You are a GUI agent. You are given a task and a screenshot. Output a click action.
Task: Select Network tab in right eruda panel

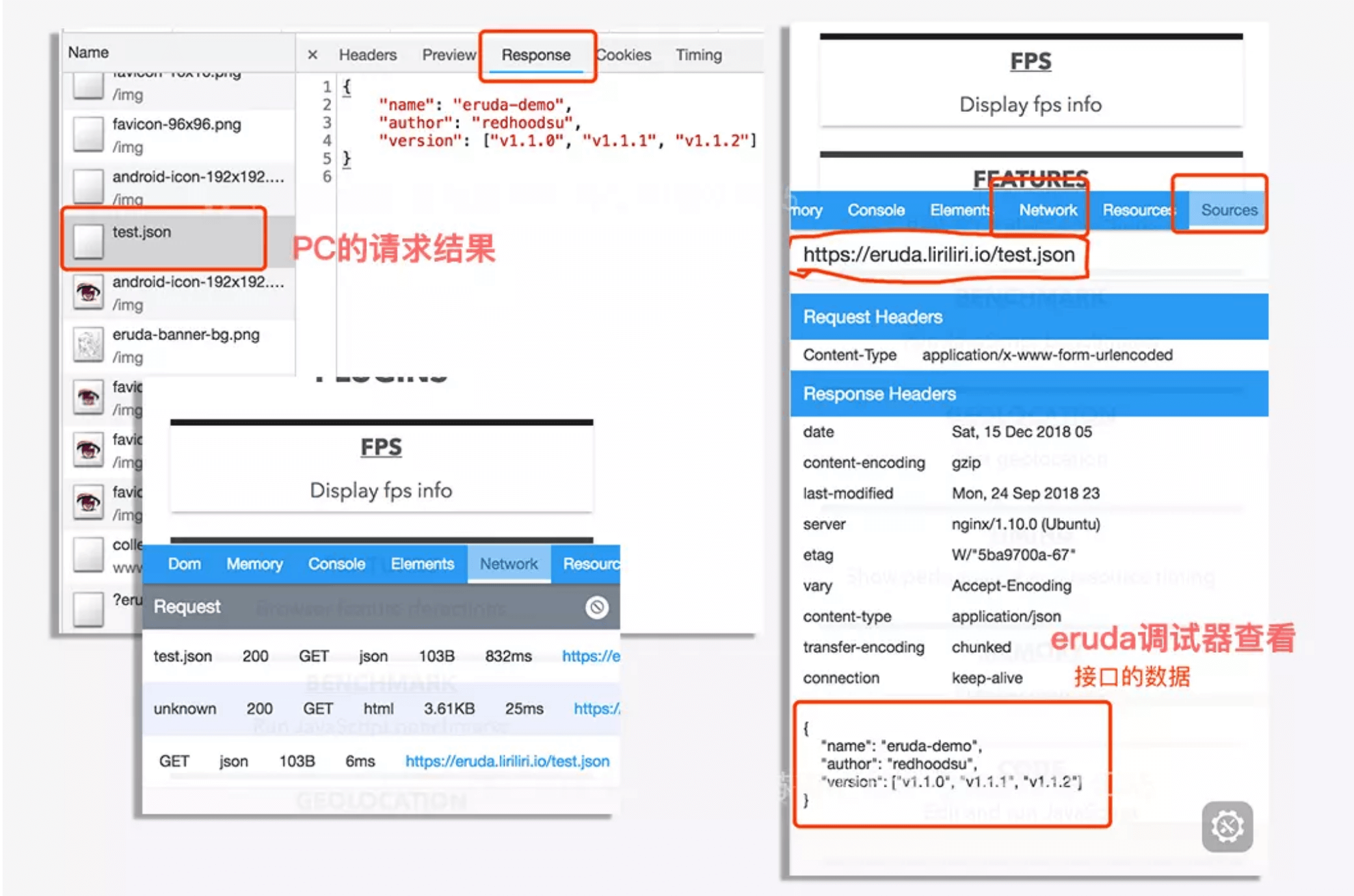tap(1048, 210)
